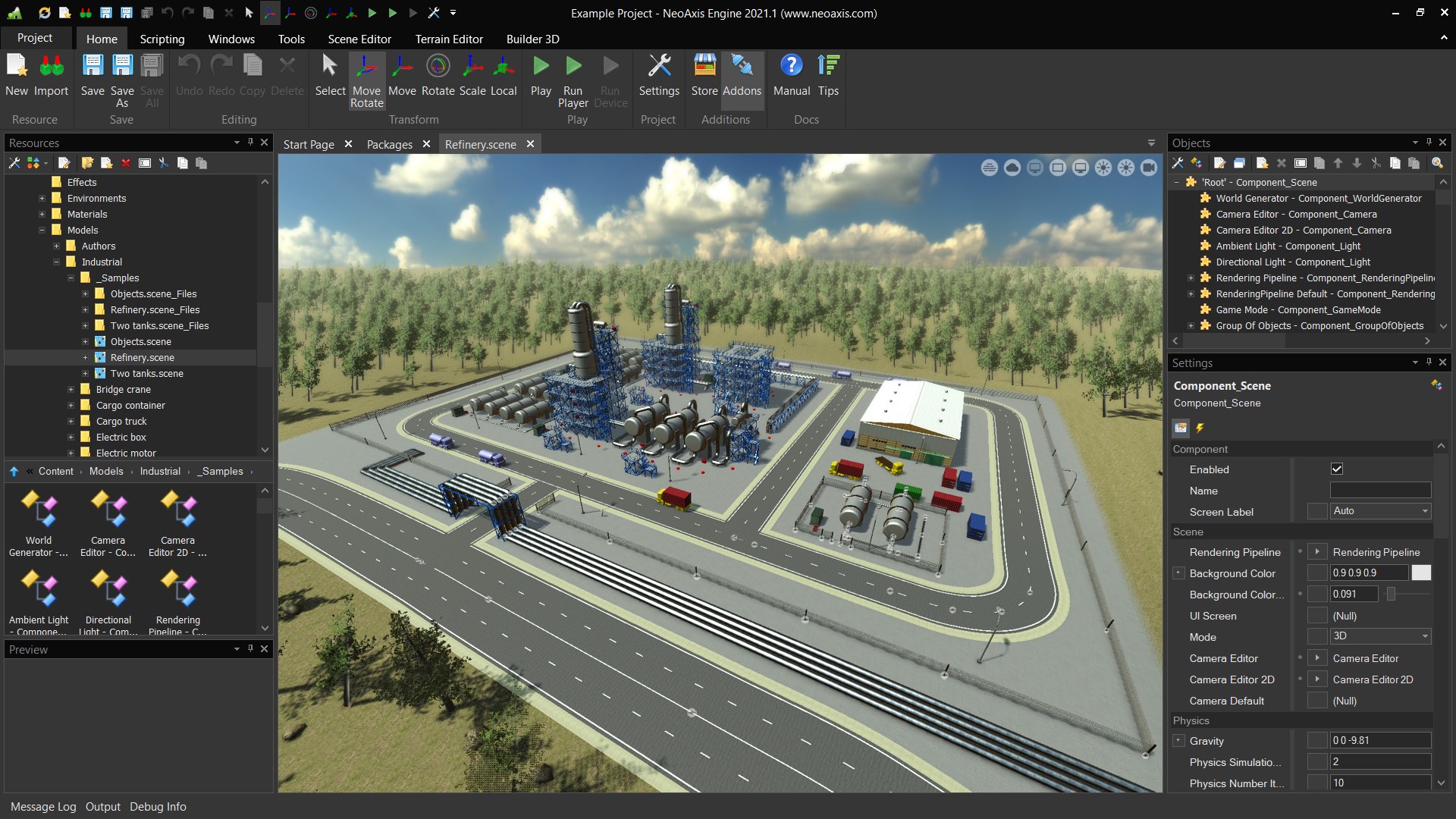Select the Move Rotate transform tool
Viewport: 1456px width, 819px height.
365,75
